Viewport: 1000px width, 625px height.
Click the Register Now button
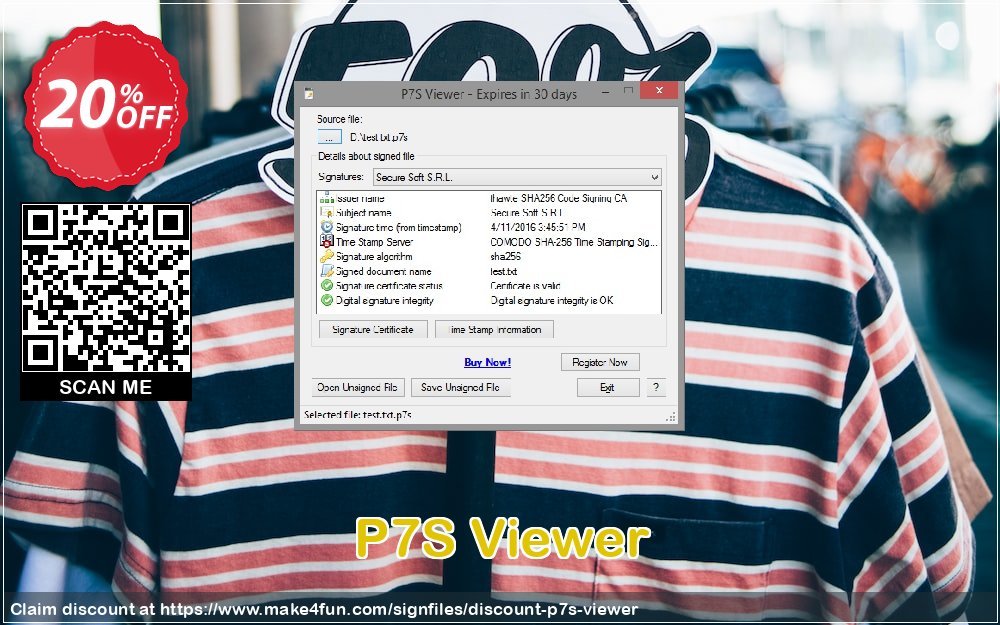point(599,362)
